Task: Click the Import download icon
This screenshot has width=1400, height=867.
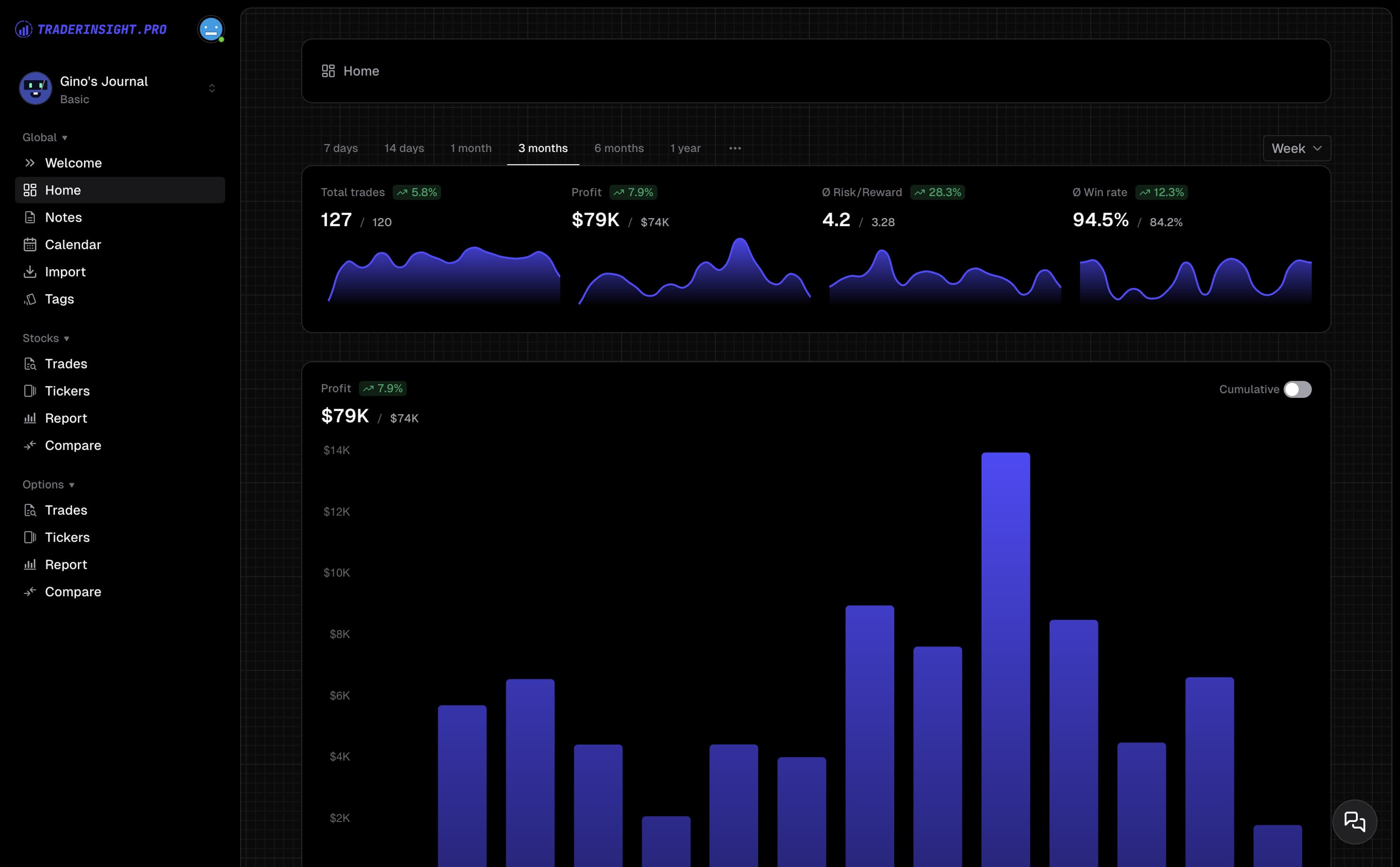Action: tap(30, 271)
